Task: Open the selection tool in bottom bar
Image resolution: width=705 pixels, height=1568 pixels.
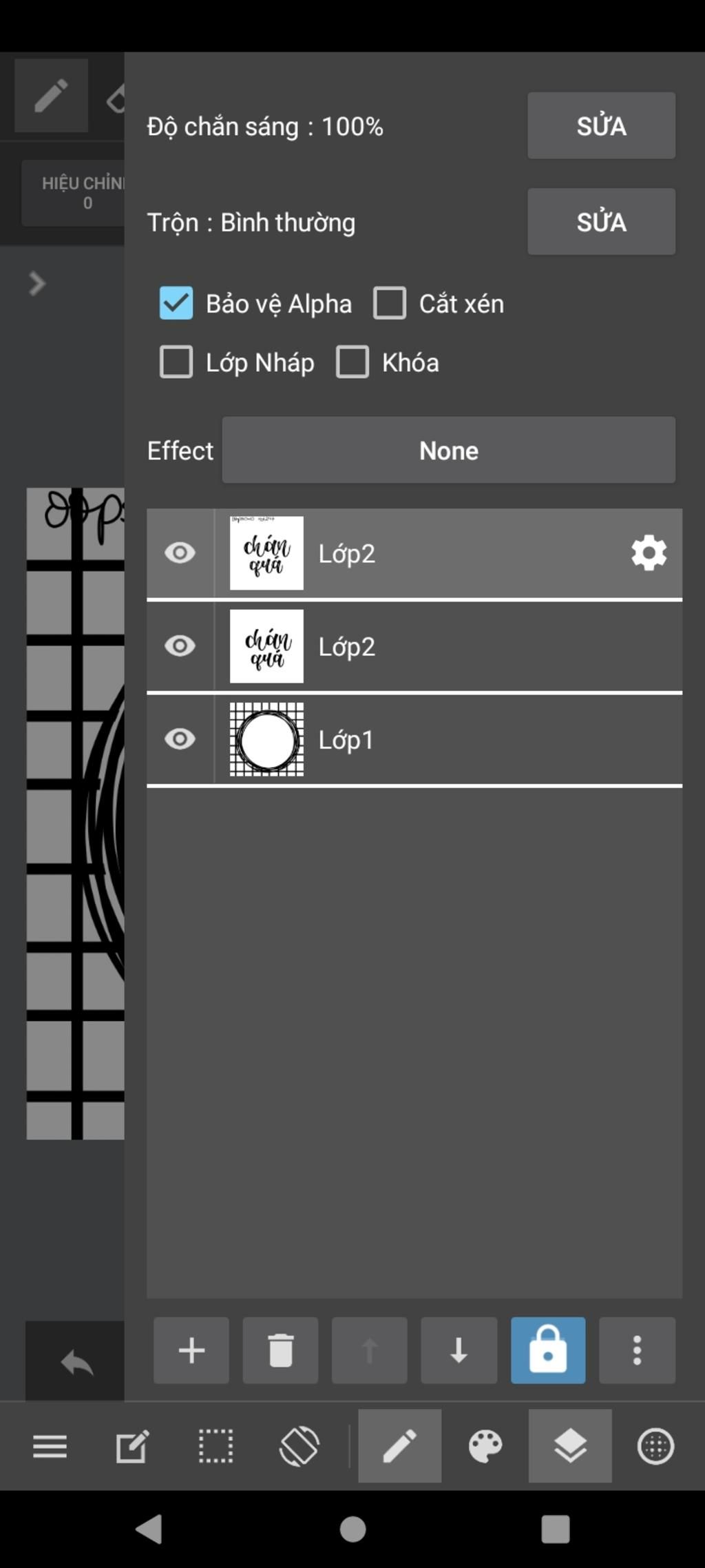Action: [215, 1445]
